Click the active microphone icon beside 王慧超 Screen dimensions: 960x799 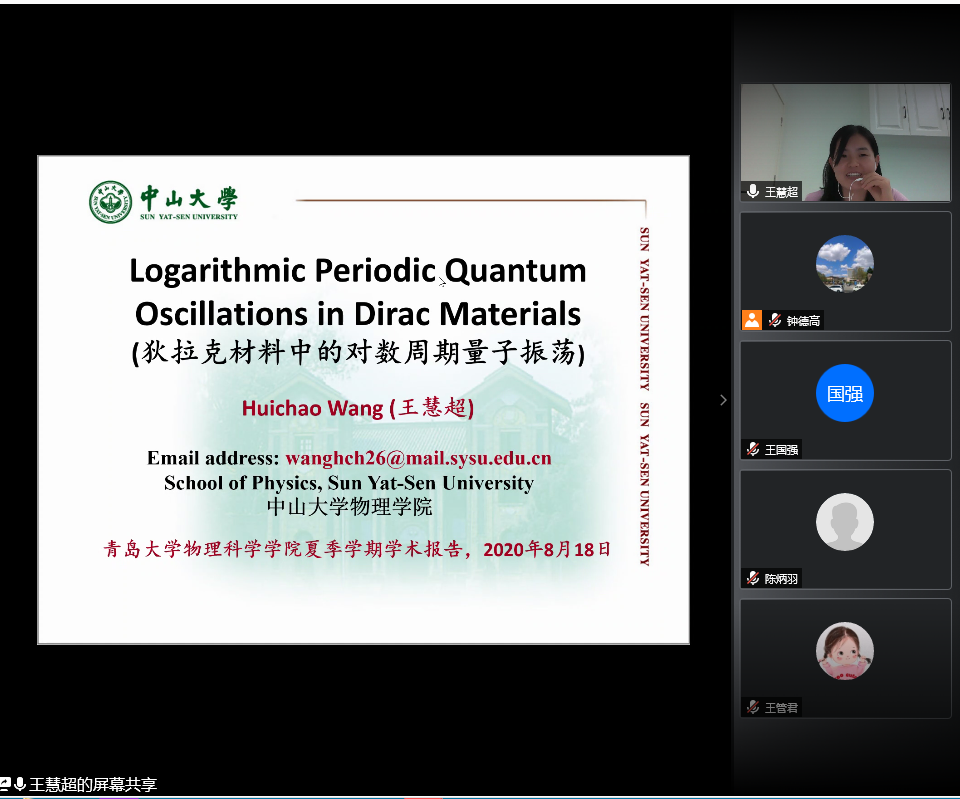(753, 191)
